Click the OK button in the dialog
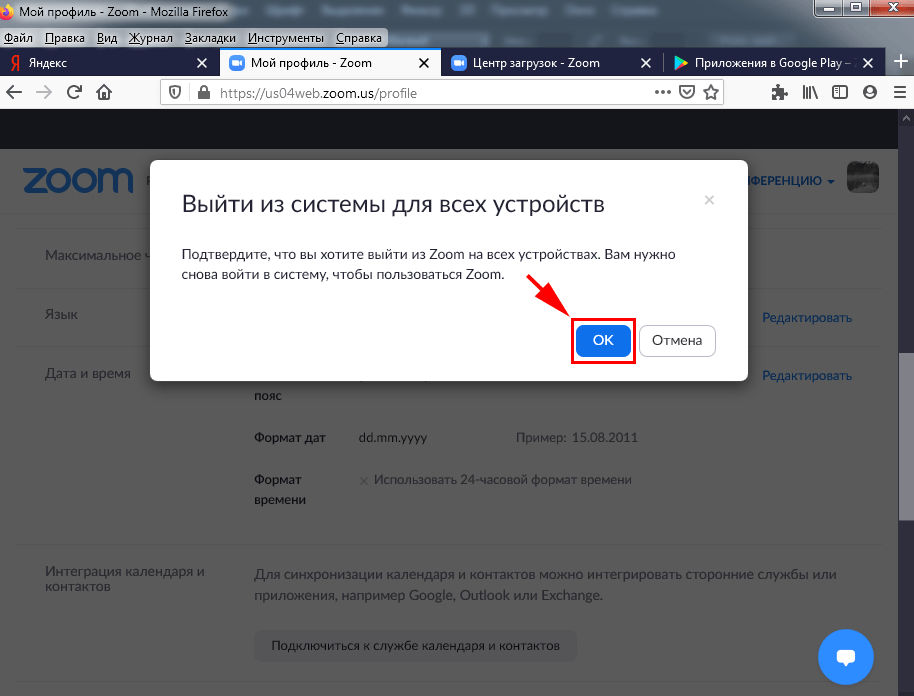 click(x=603, y=340)
